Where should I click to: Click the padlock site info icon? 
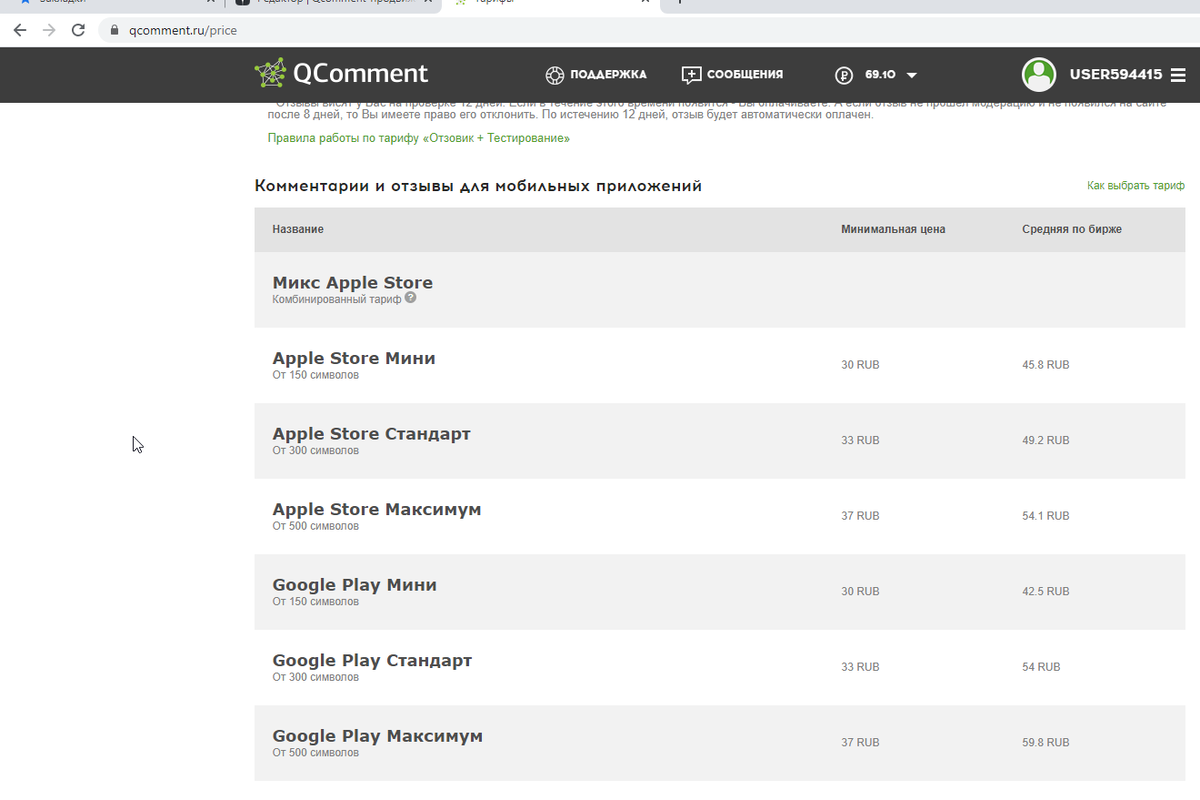[x=113, y=31]
